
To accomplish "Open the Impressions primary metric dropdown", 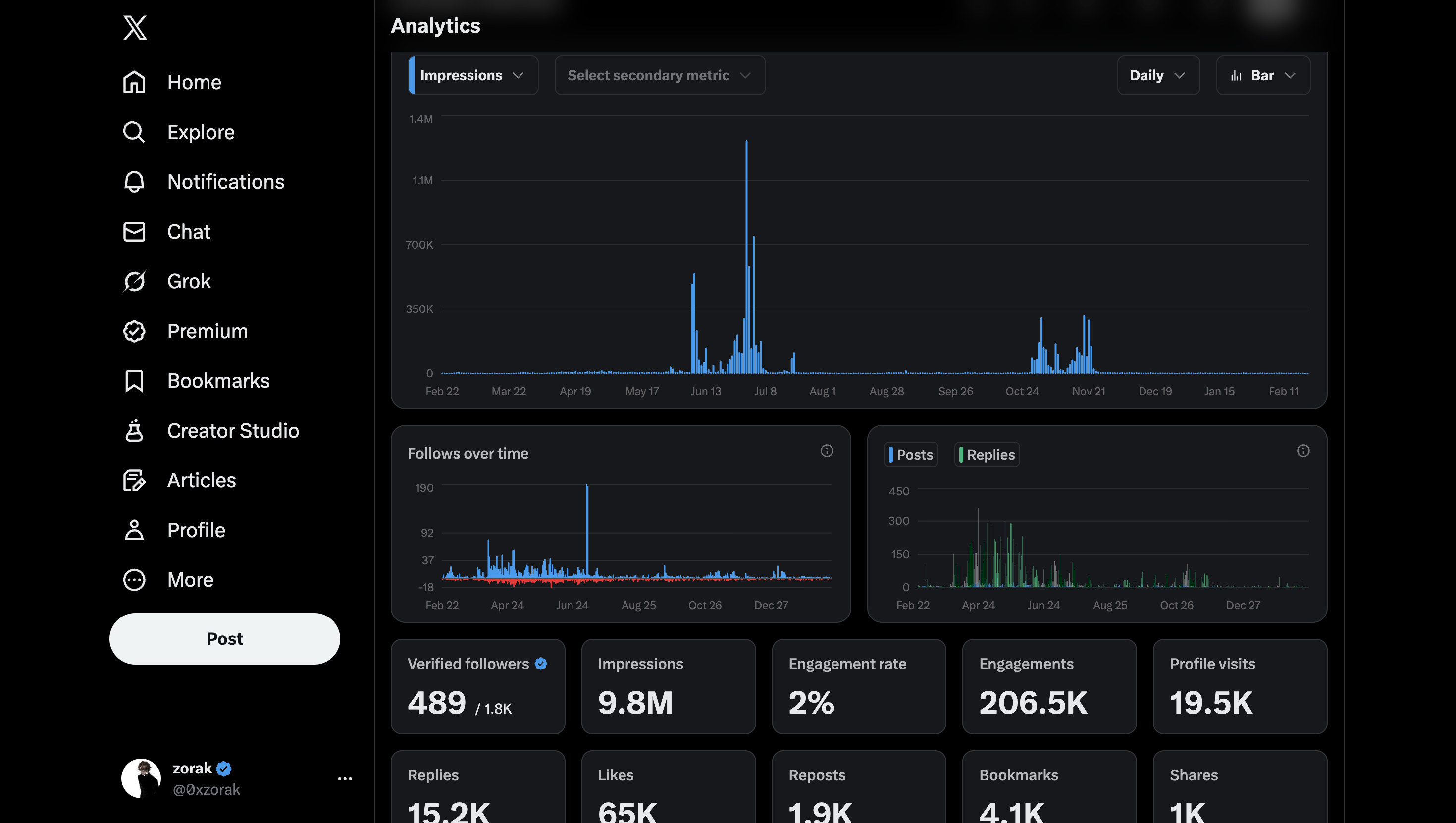I will [x=472, y=75].
